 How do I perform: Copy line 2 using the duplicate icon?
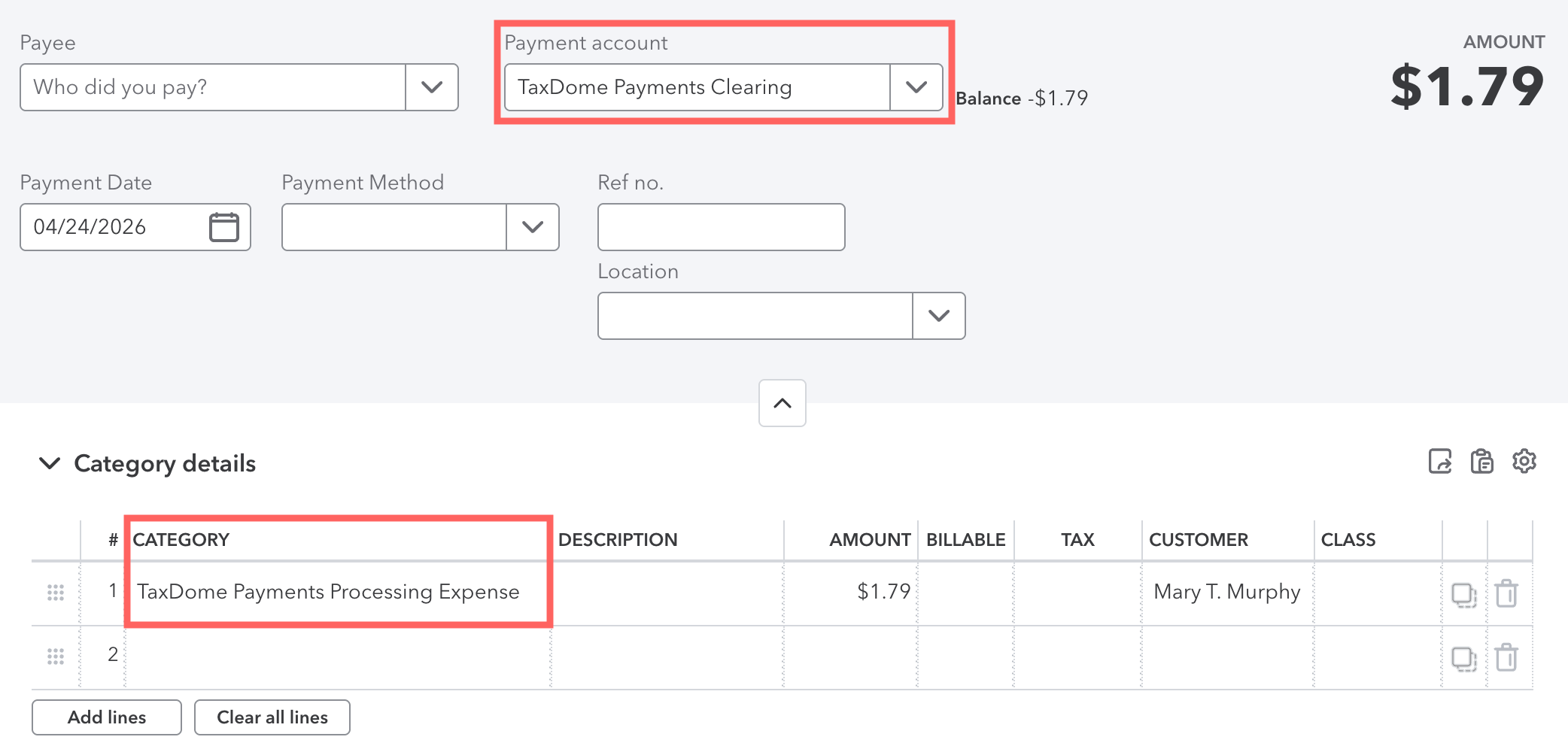pyautogui.click(x=1463, y=659)
